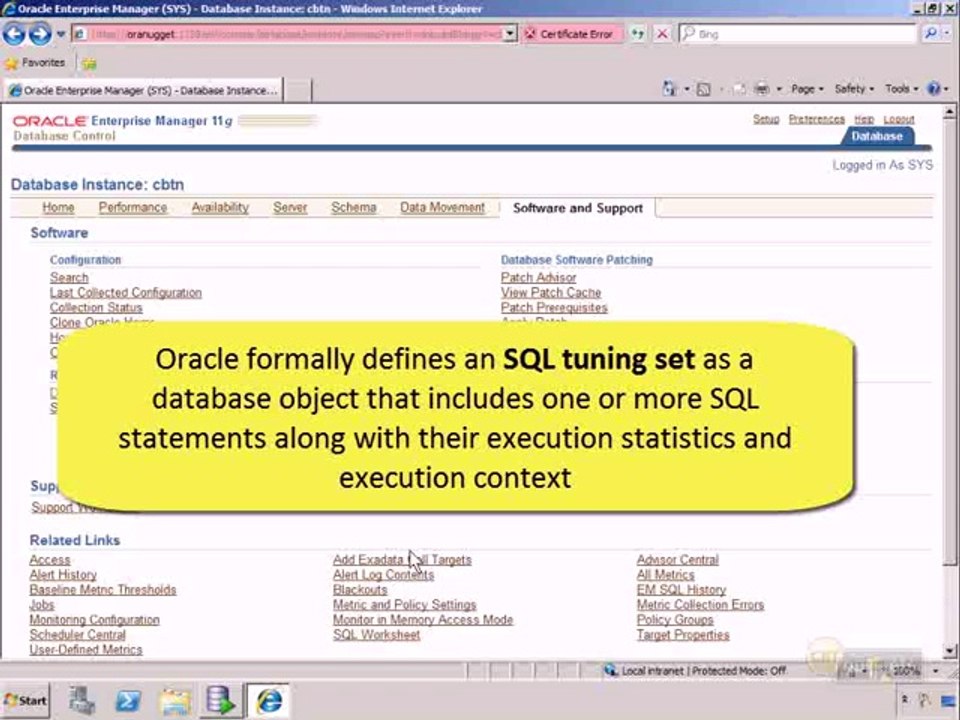The height and width of the screenshot is (720, 960).
Task: Select the Database tab in header
Action: tap(877, 136)
